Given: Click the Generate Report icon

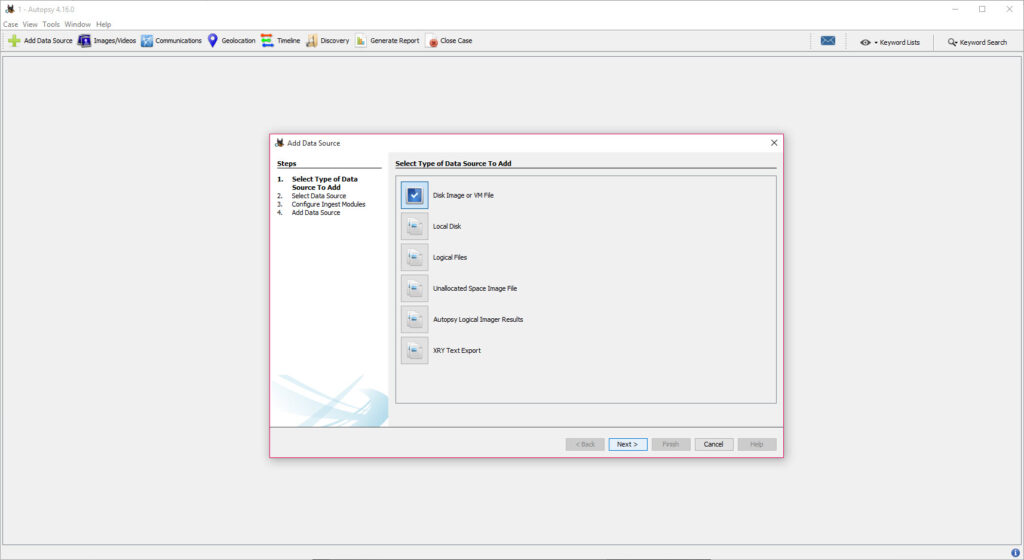Looking at the screenshot, I should (x=360, y=40).
